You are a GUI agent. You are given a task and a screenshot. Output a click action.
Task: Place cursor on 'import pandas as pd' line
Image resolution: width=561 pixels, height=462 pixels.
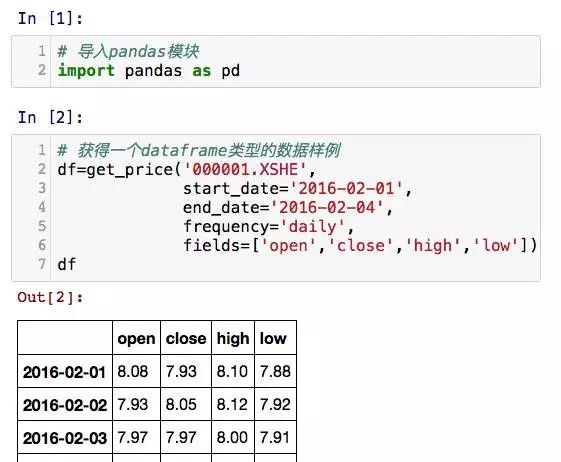(x=148, y=70)
